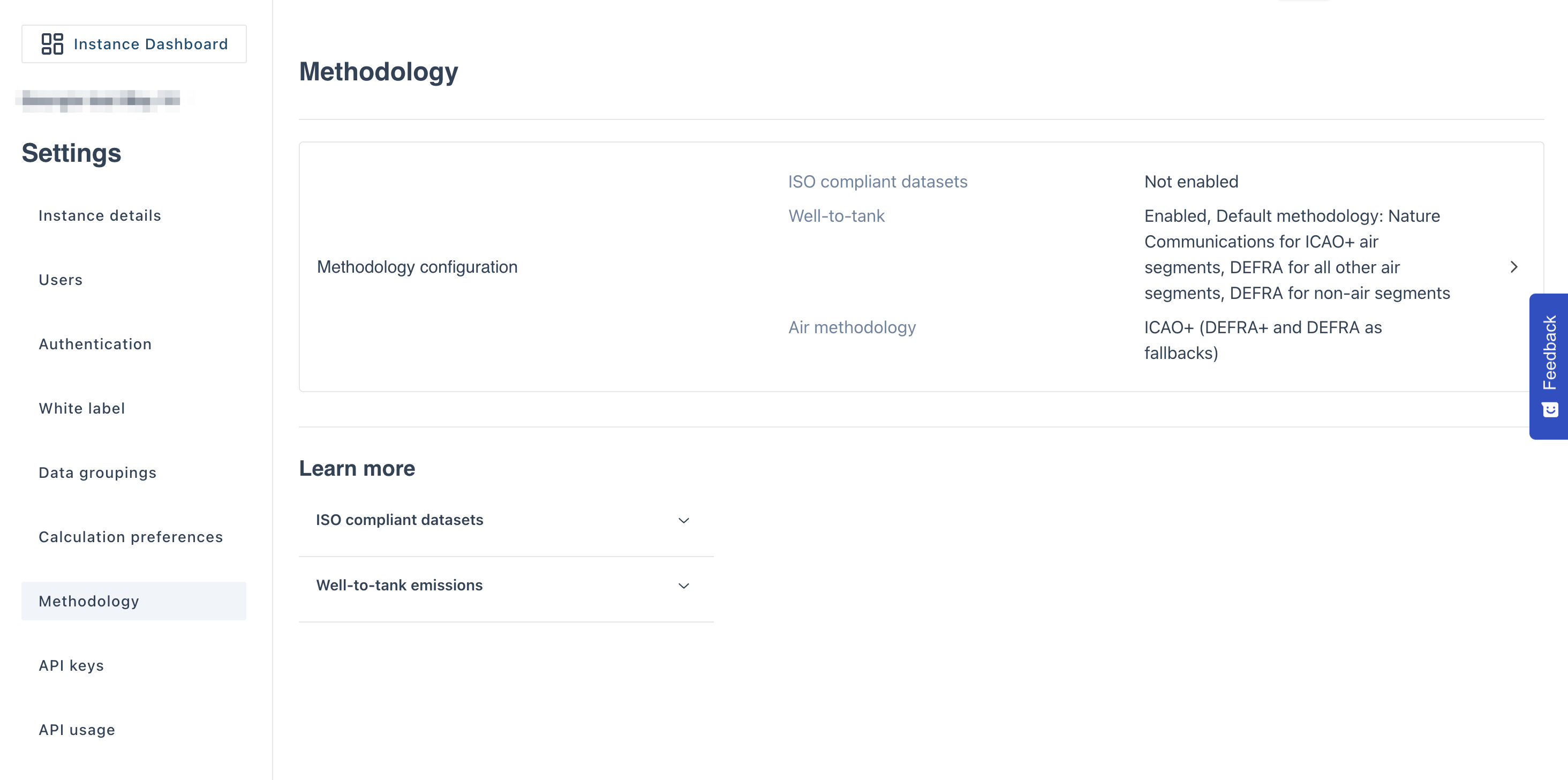The image size is (1568, 780).
Task: Click the blurred instance name in sidebar
Action: [101, 100]
